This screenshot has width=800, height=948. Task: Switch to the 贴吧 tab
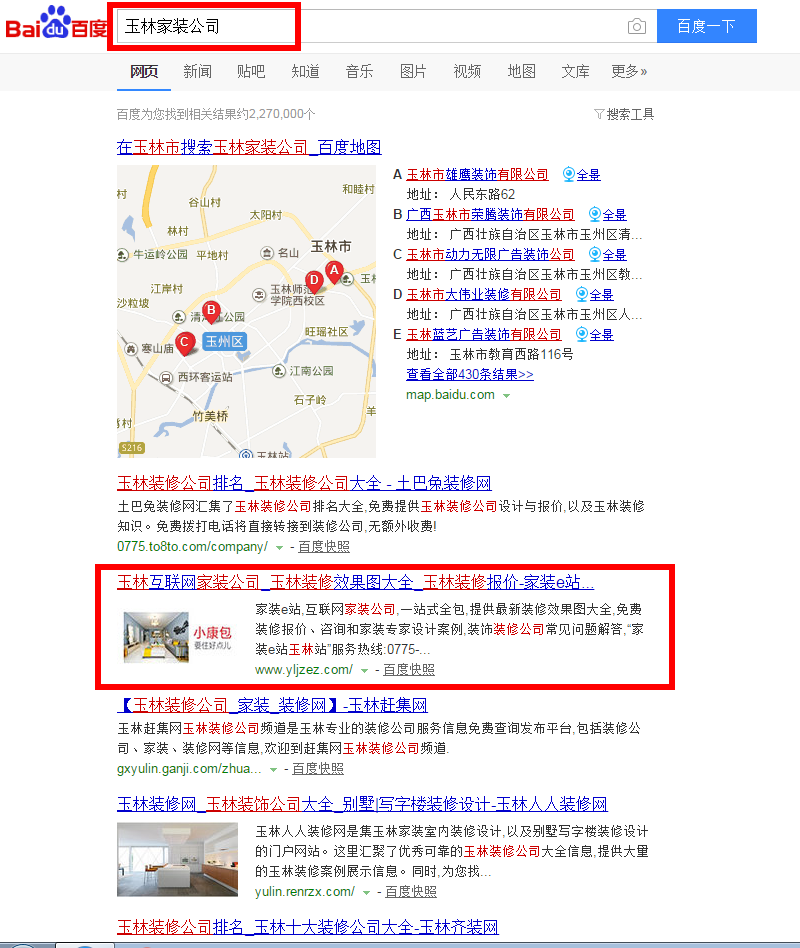click(x=251, y=71)
